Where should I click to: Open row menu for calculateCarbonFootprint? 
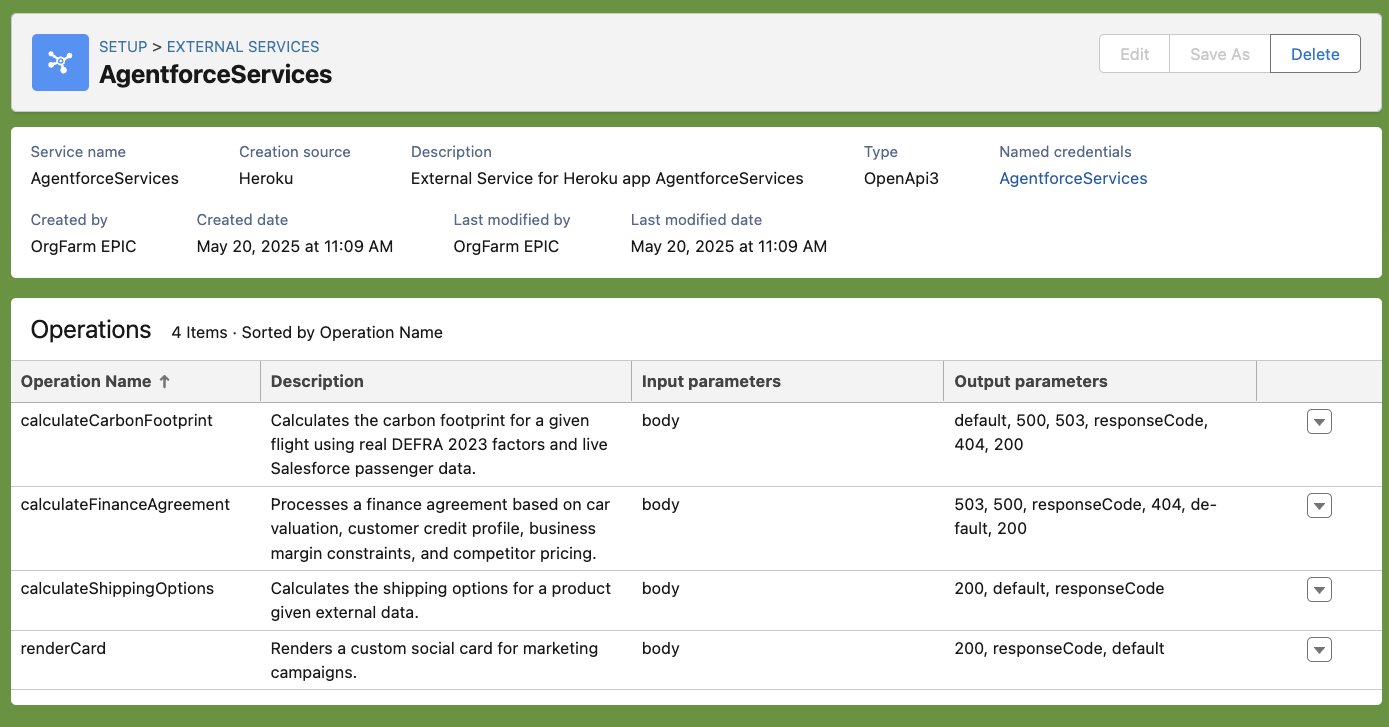(x=1319, y=422)
